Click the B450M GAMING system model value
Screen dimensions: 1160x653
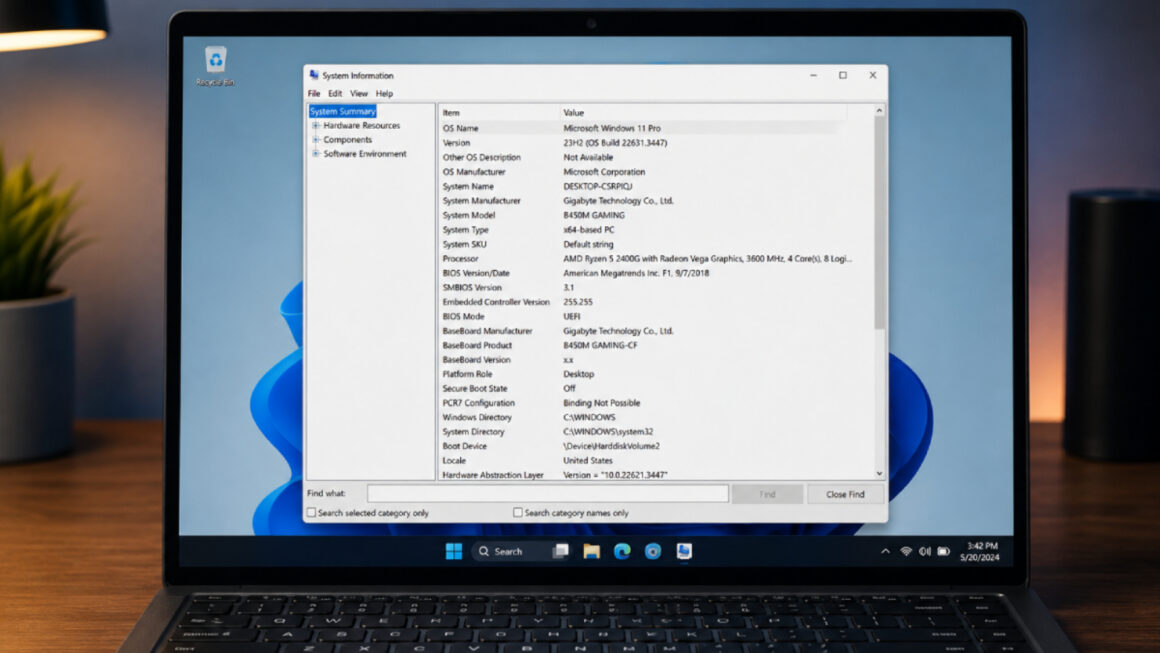(593, 215)
